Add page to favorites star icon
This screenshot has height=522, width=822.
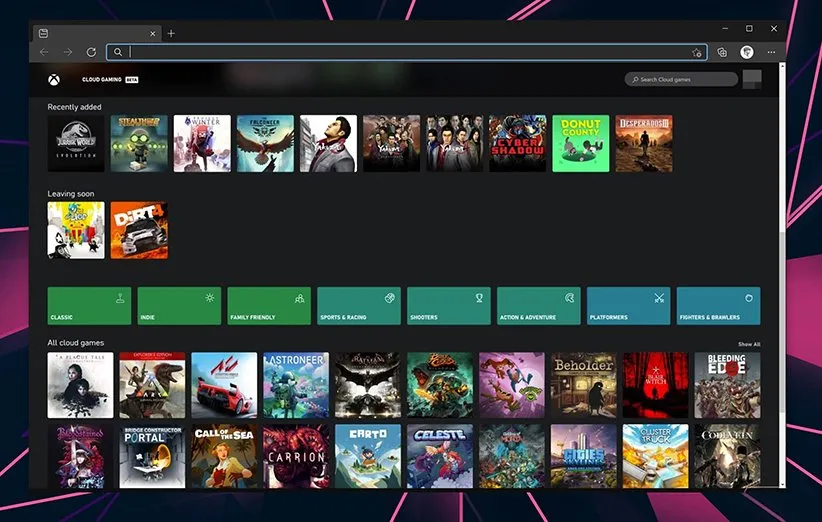point(697,52)
